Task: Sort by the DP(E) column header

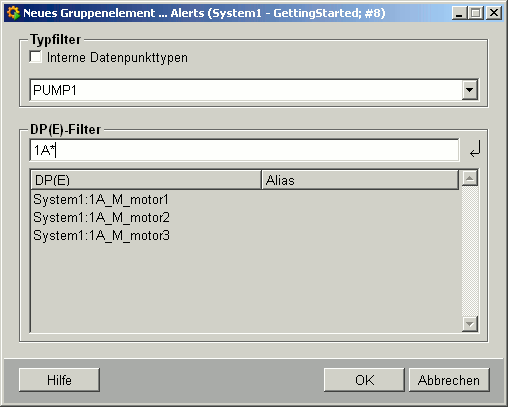Action: (x=146, y=180)
